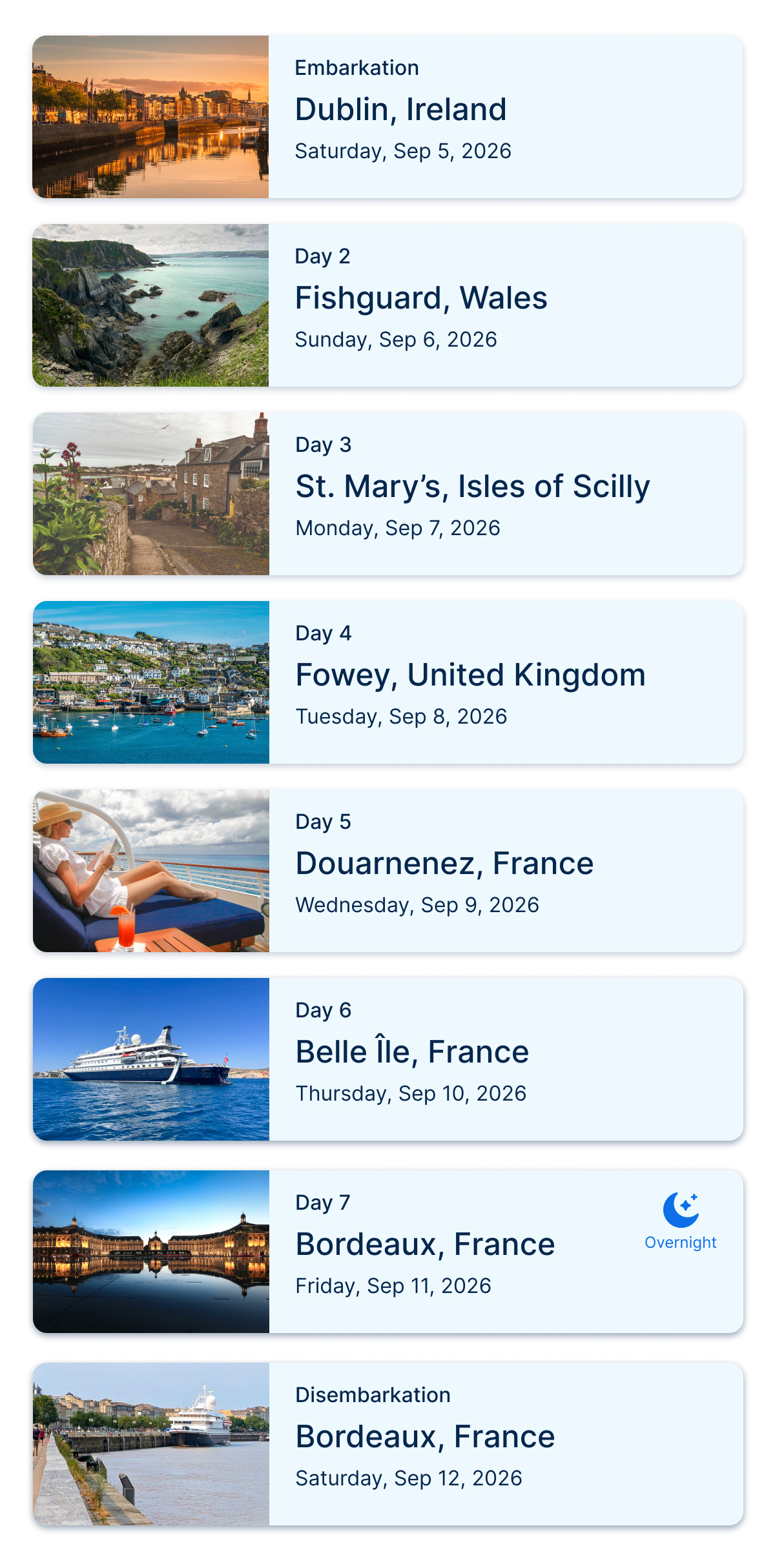This screenshot has height=1568, width=775.
Task: Open the Douarnenez, France port title
Action: tap(444, 863)
